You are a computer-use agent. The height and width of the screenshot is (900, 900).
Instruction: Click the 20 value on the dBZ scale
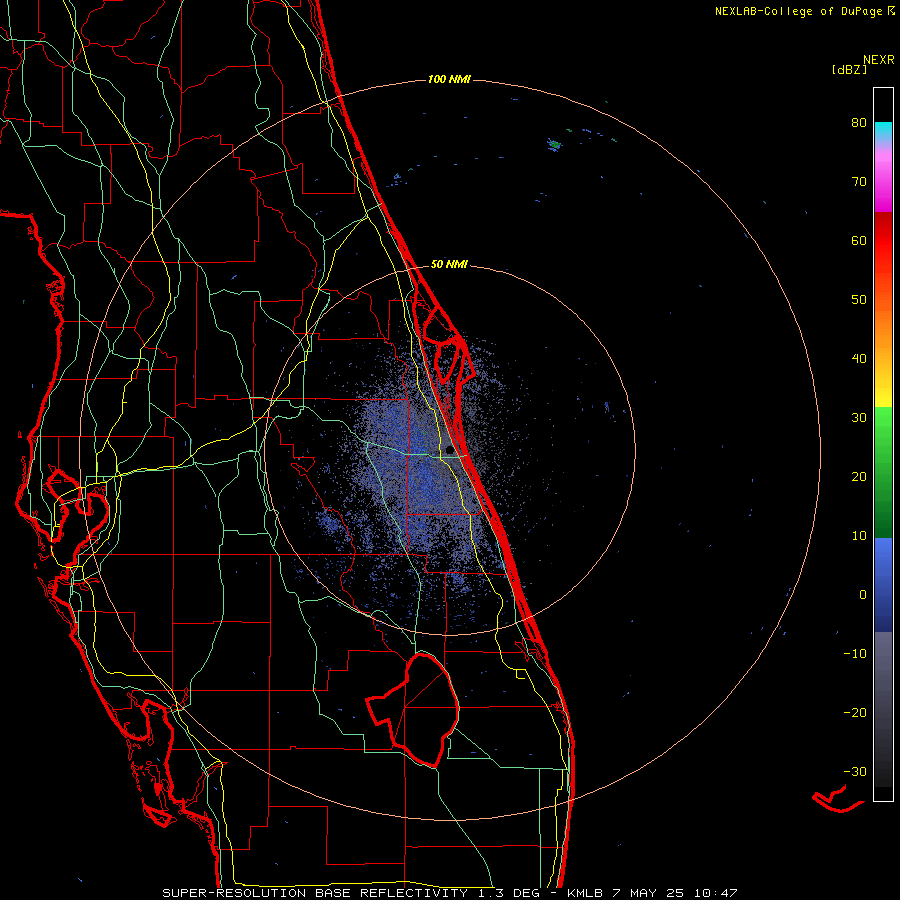[859, 476]
